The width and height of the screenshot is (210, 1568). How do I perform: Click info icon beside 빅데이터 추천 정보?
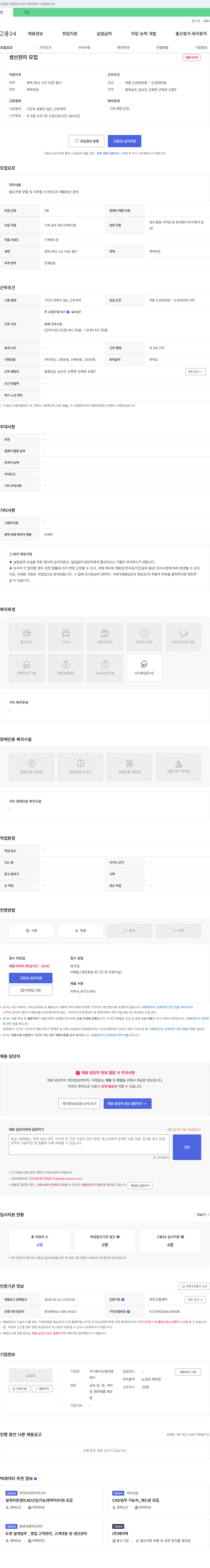(x=35, y=1479)
